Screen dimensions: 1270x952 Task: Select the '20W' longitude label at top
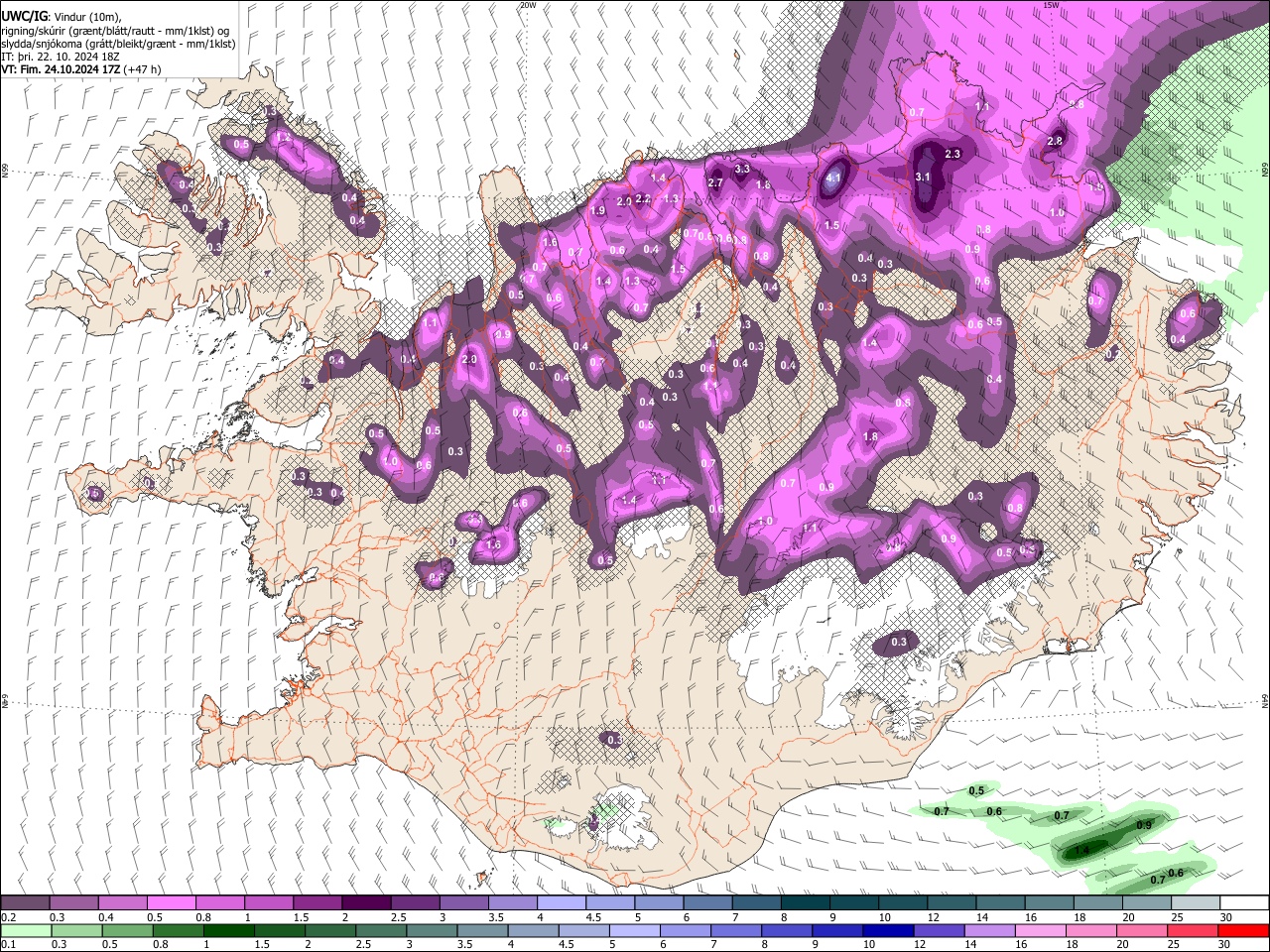[528, 5]
